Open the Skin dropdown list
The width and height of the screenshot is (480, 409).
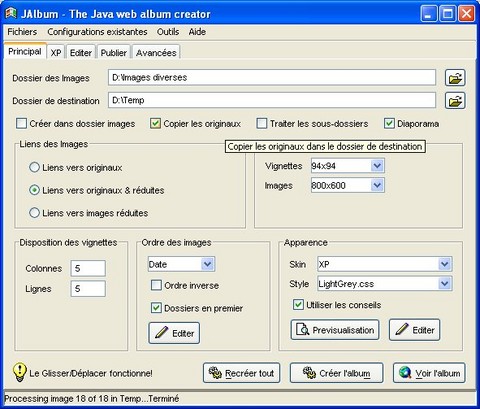click(445, 264)
